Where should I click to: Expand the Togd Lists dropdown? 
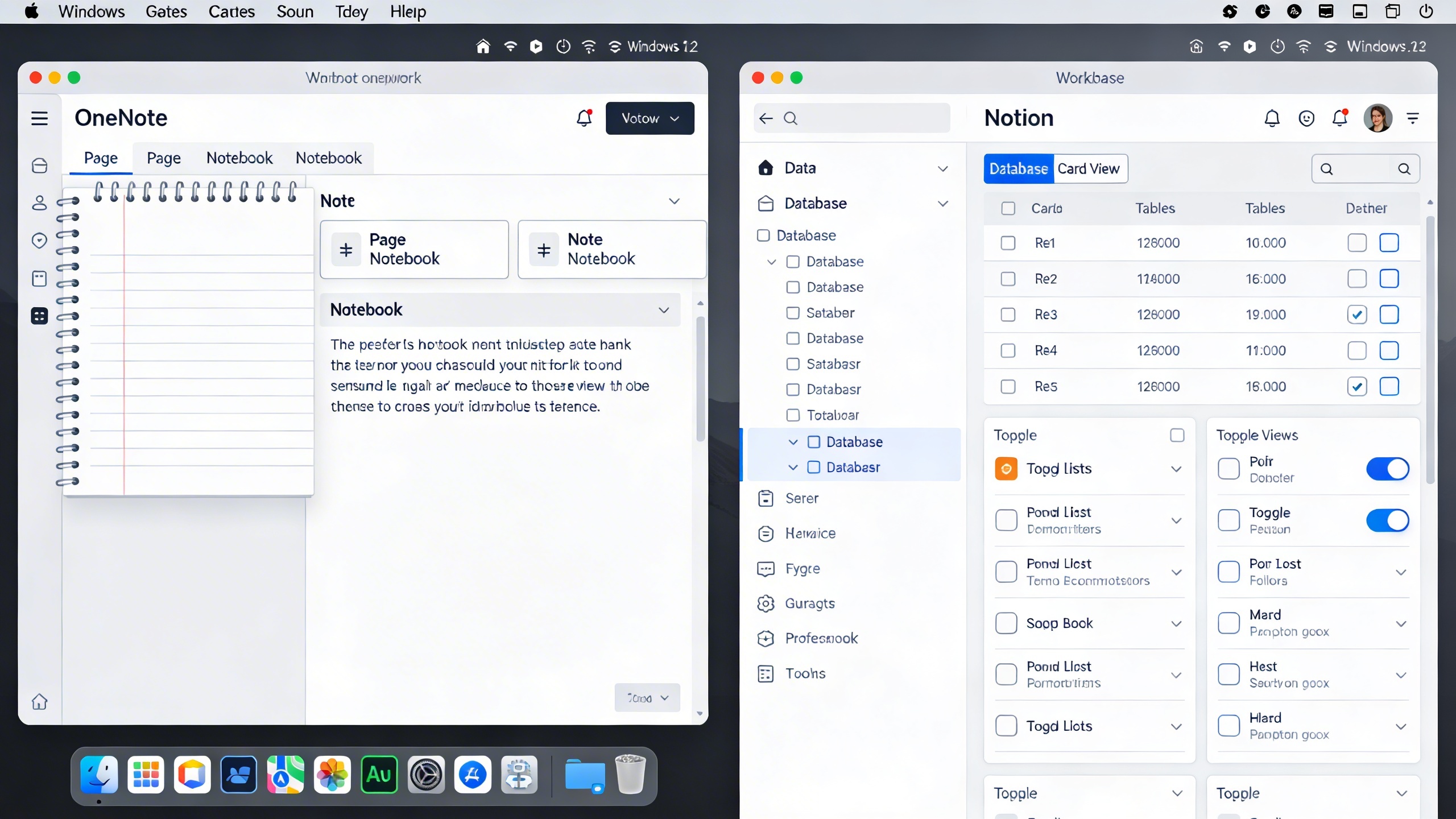tap(1176, 469)
